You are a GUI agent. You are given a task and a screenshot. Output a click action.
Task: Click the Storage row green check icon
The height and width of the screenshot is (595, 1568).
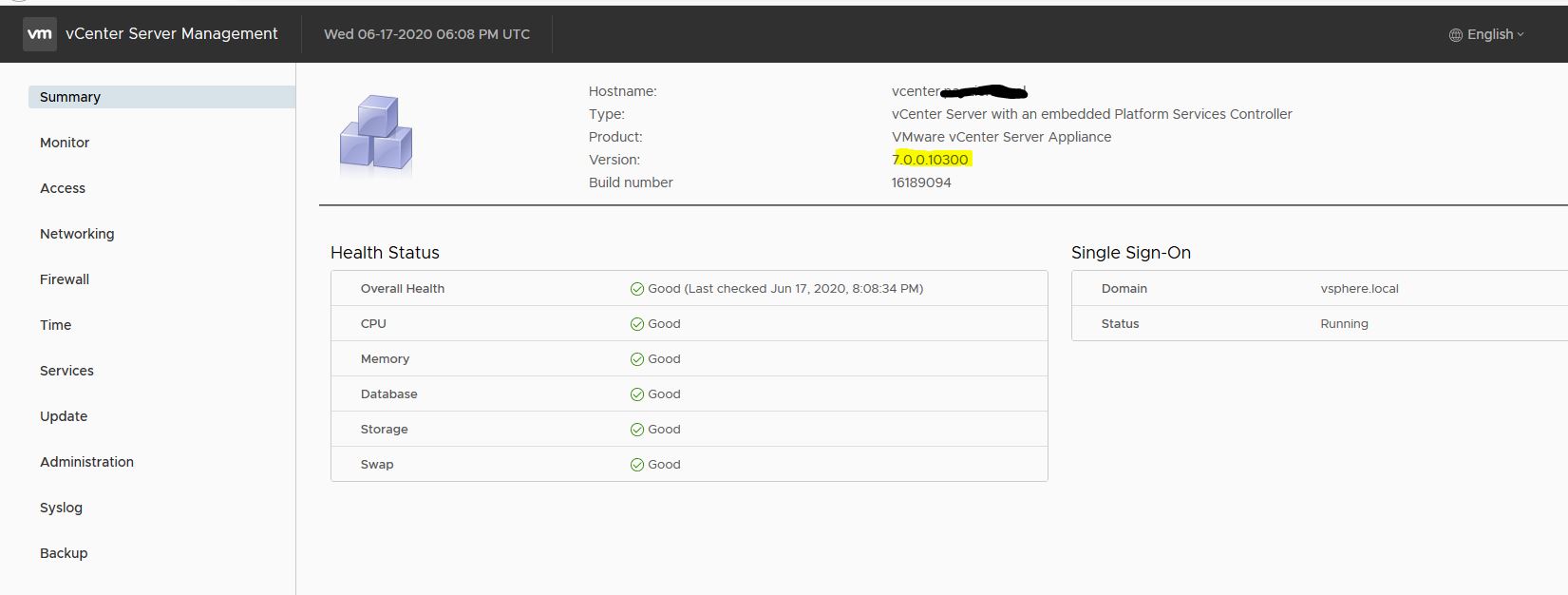coord(637,430)
